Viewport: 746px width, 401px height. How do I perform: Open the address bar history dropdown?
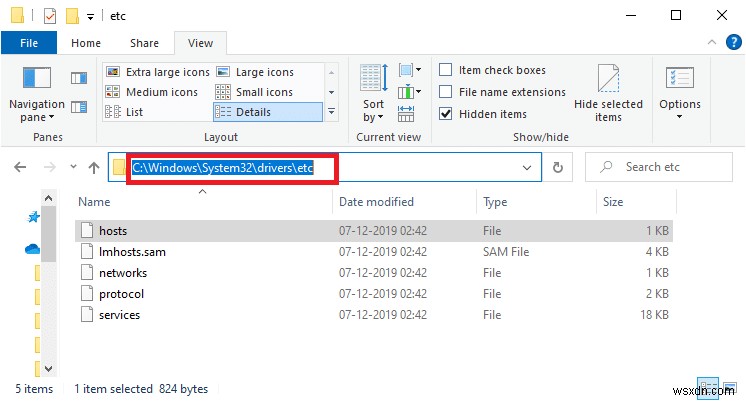[527, 167]
